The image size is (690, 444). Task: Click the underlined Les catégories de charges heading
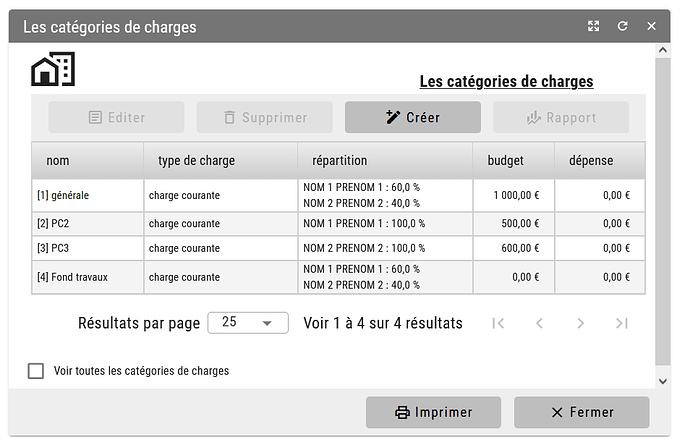tap(506, 81)
